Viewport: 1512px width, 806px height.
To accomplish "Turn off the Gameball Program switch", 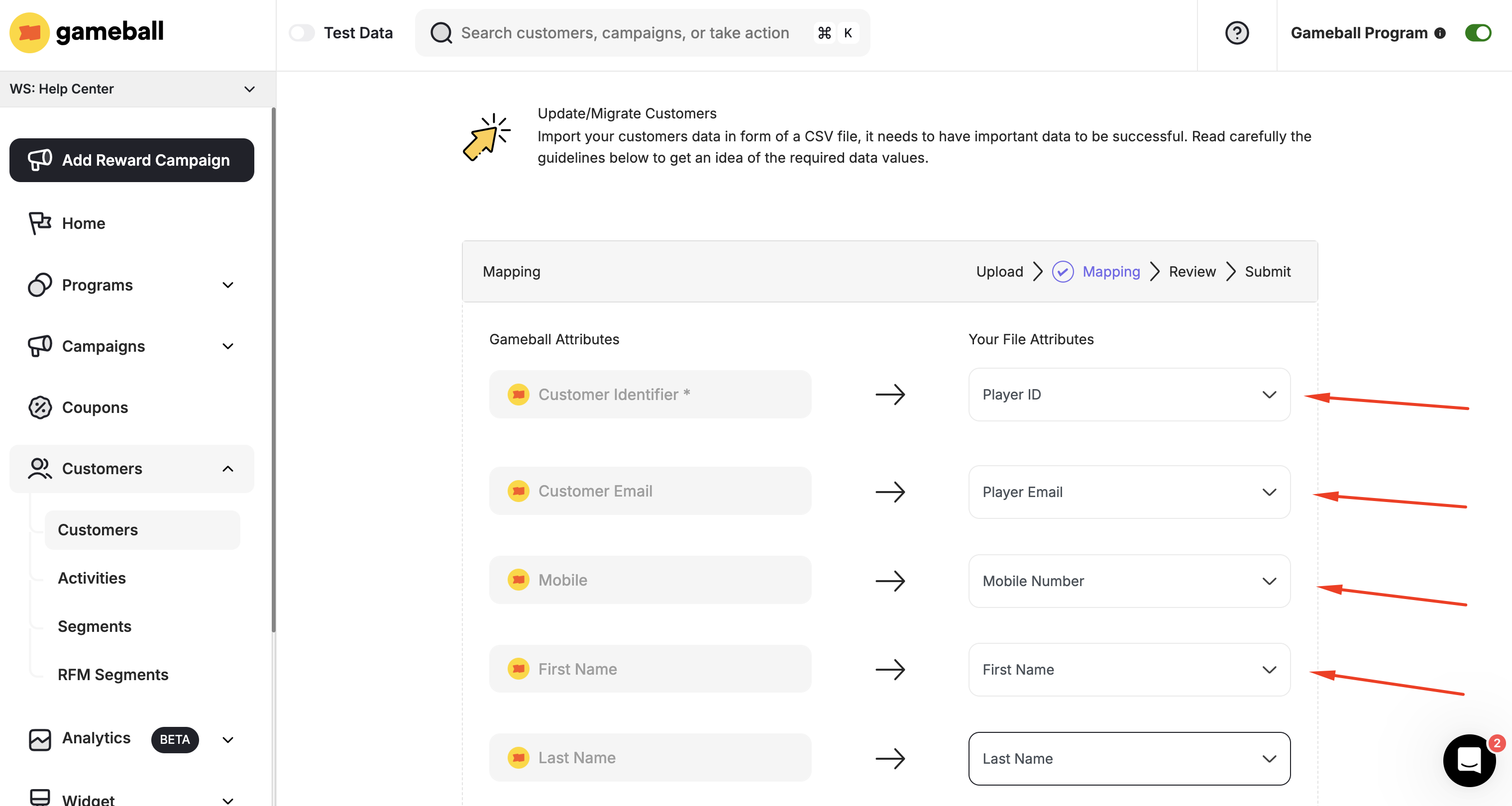I will pyautogui.click(x=1477, y=33).
